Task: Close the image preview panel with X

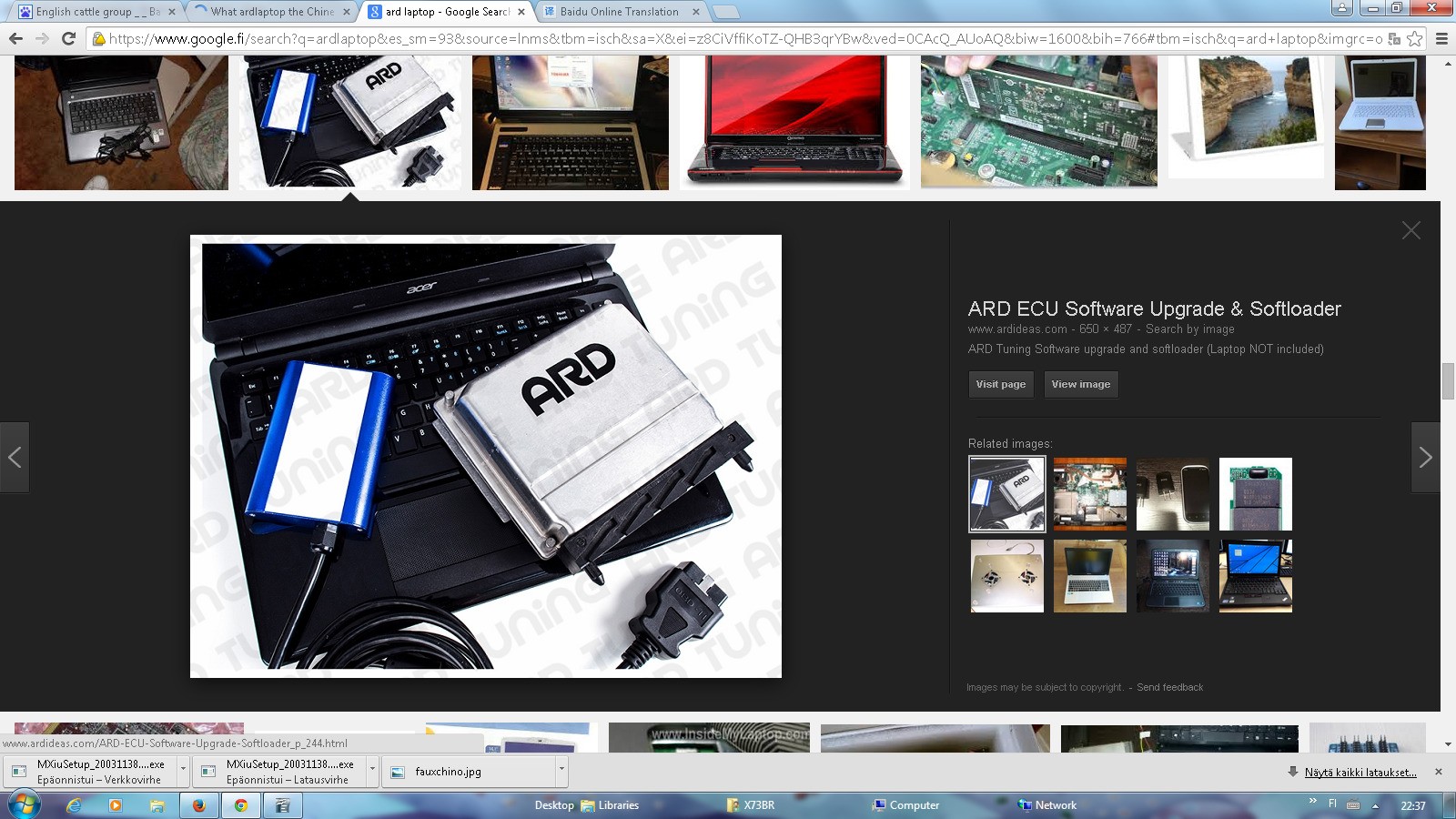Action: coord(1410,230)
